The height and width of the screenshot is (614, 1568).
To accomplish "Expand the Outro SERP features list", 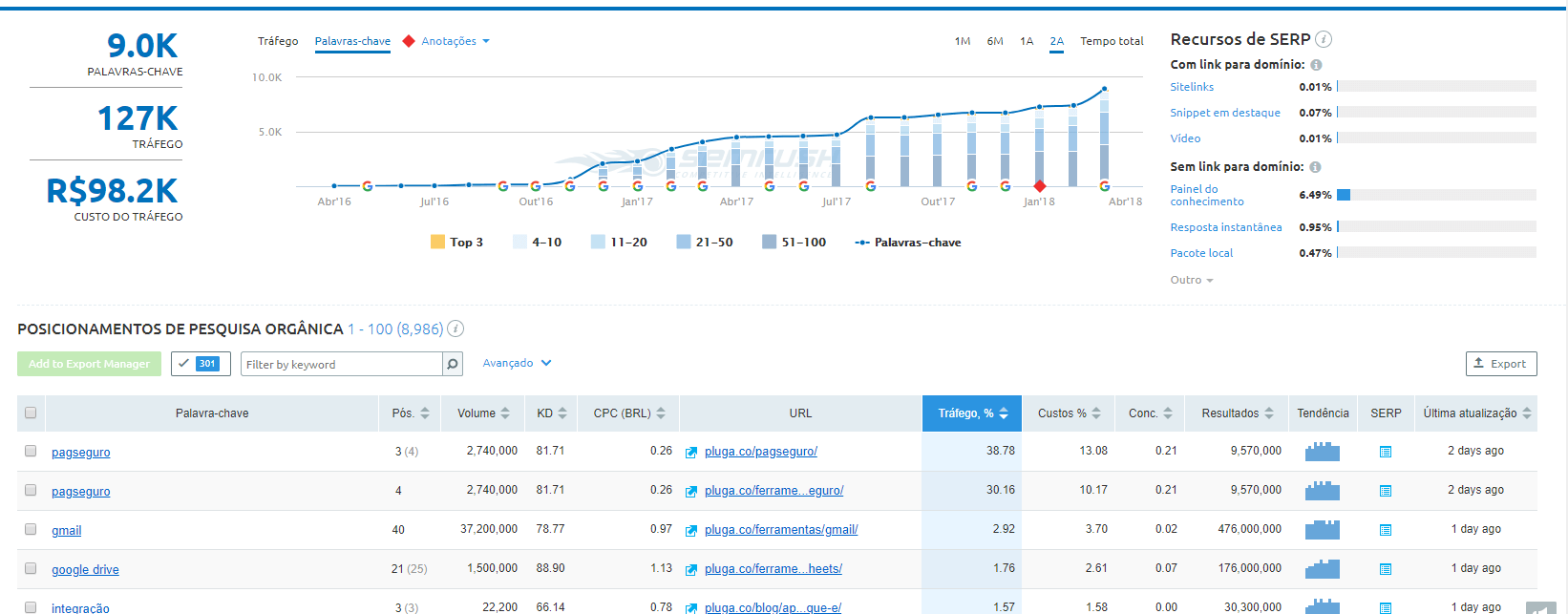I will tap(1192, 280).
